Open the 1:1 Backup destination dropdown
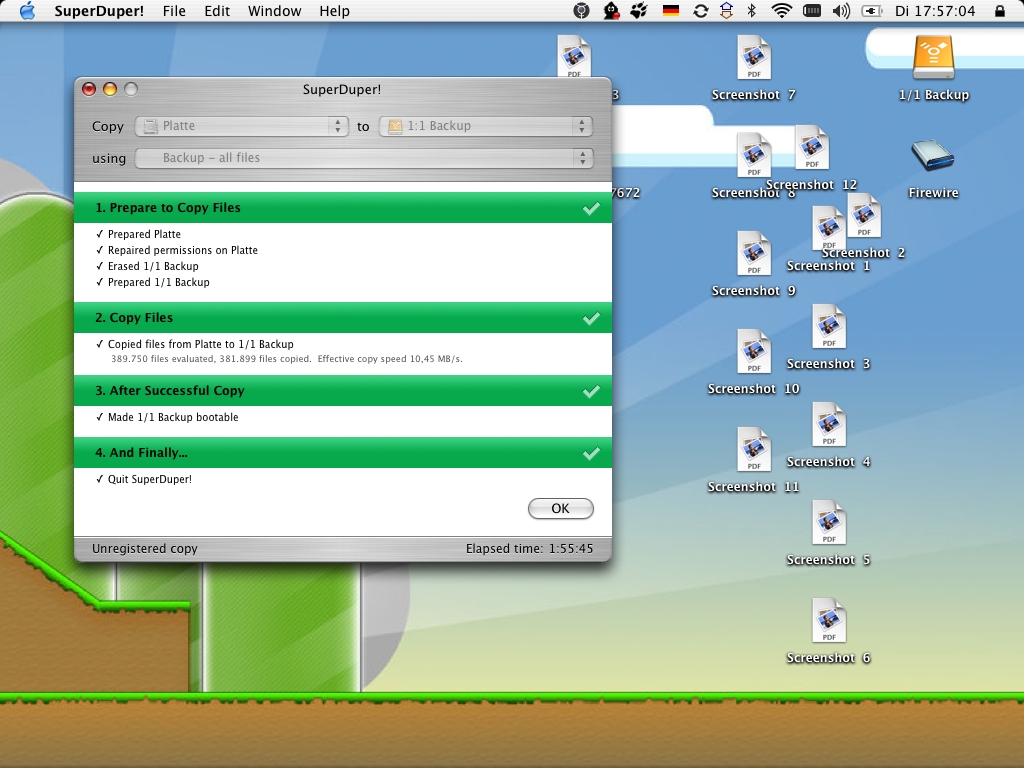 (486, 126)
